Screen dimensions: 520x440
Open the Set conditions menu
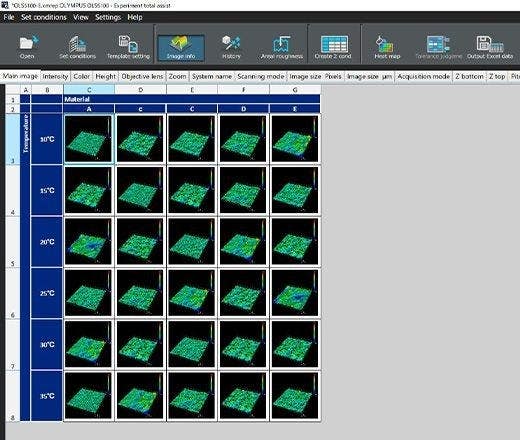(x=44, y=17)
